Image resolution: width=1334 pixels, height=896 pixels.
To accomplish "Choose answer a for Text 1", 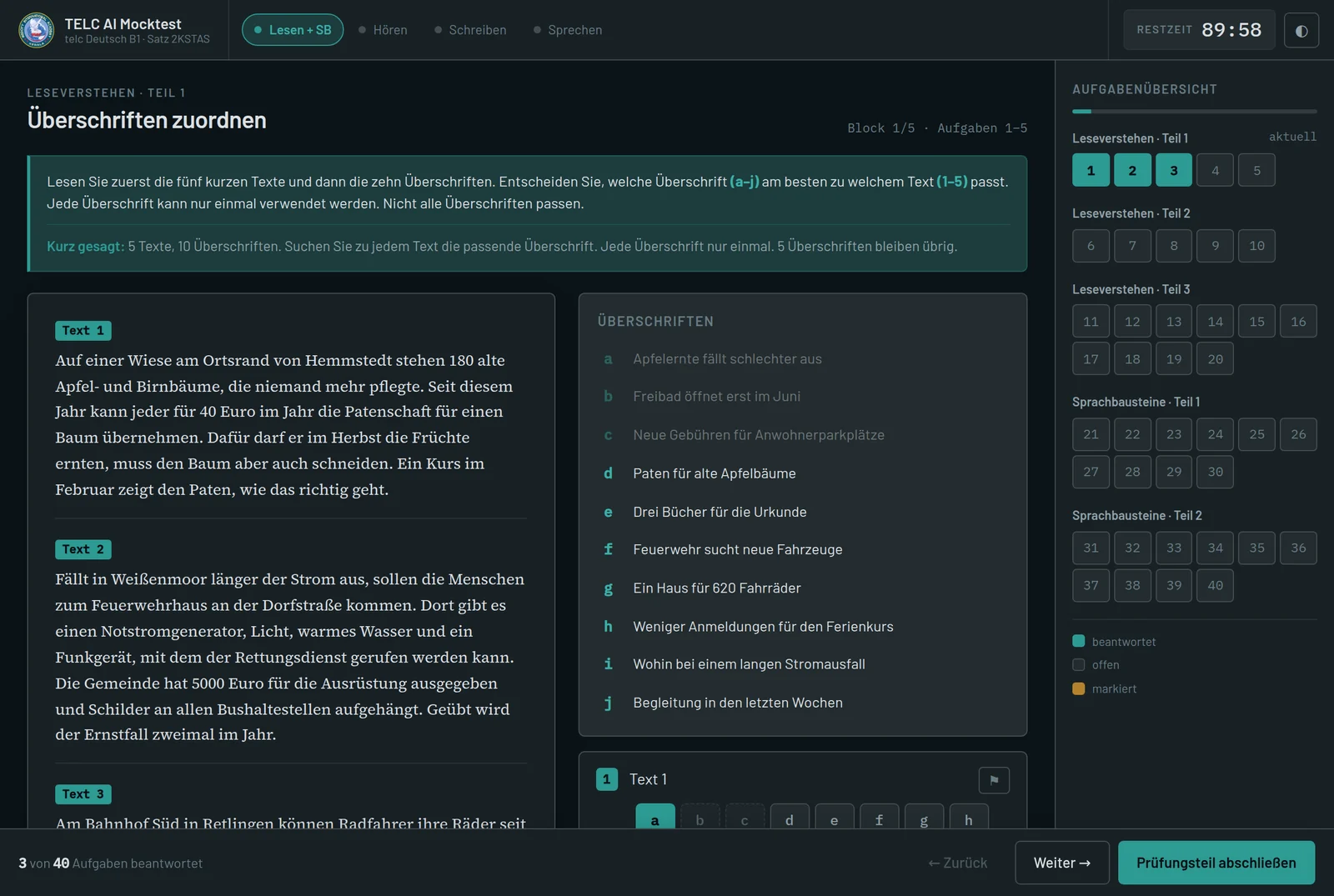I will pyautogui.click(x=655, y=817).
